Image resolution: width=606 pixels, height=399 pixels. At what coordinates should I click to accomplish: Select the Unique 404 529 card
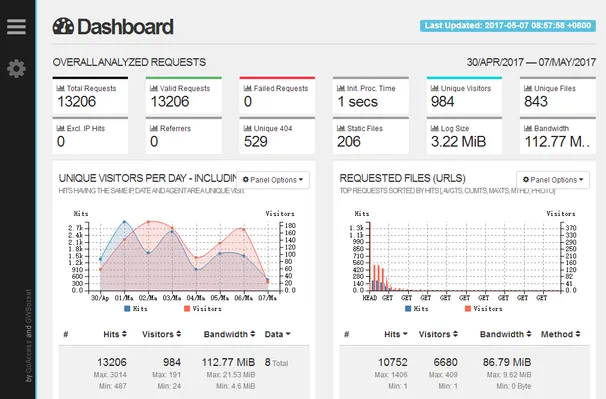[x=277, y=135]
